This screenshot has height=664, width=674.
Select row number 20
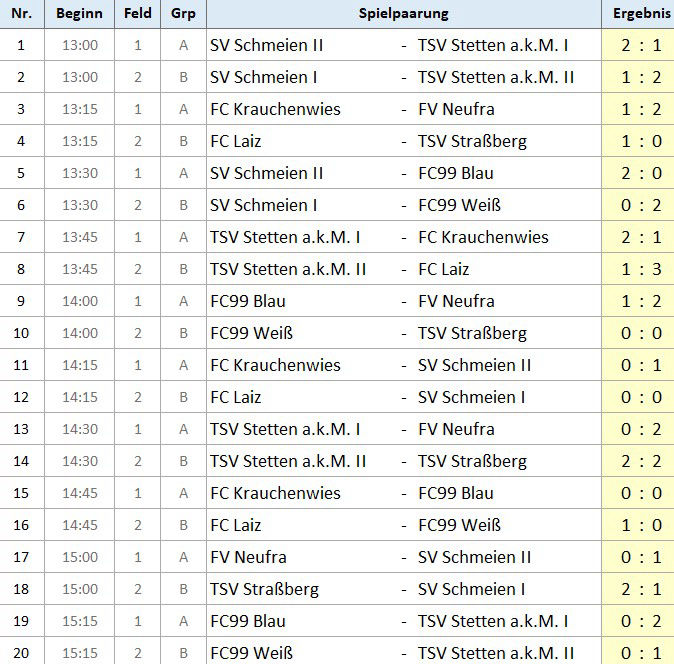(22, 653)
